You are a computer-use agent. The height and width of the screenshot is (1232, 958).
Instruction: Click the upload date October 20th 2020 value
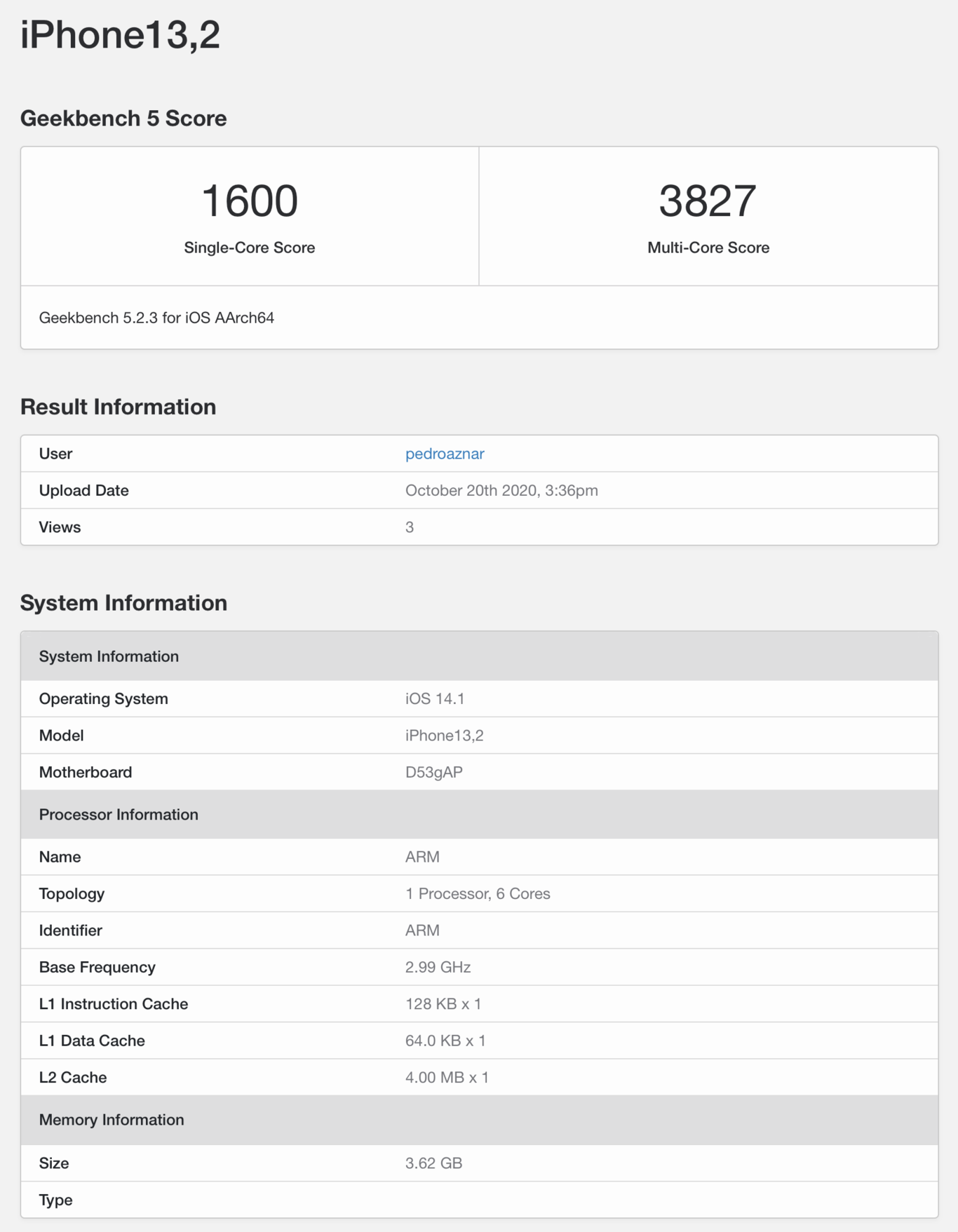501,490
